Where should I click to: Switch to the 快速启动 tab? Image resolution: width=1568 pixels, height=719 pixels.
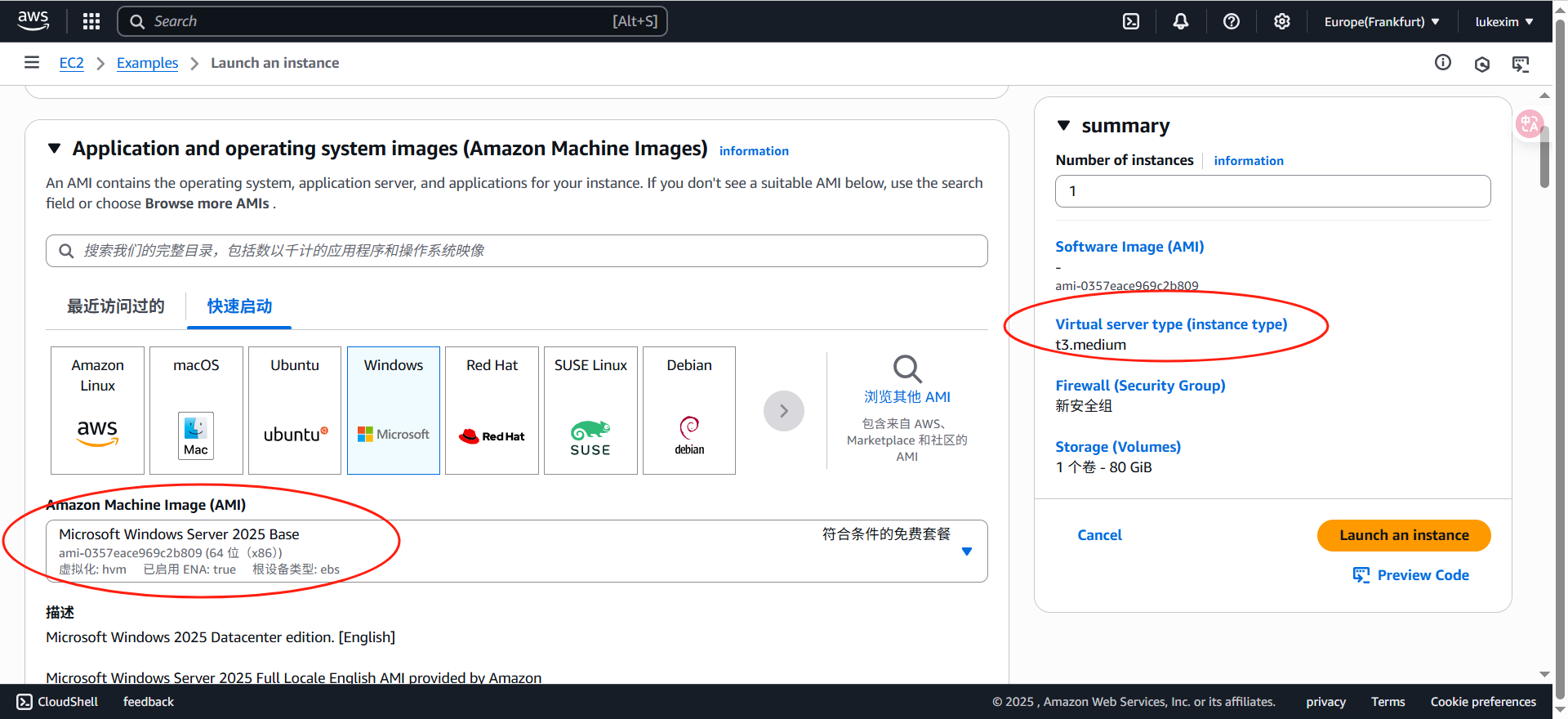(x=239, y=306)
